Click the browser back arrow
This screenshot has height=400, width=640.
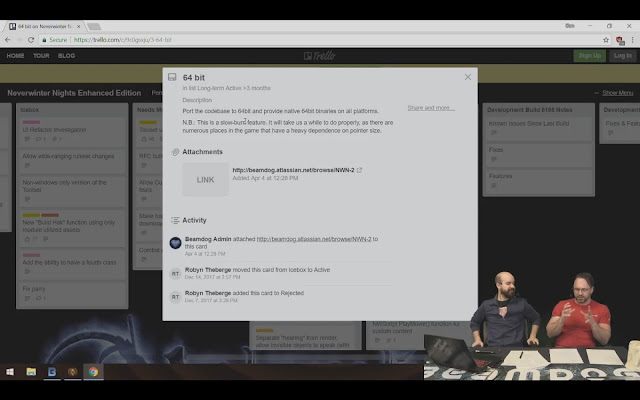click(7, 40)
